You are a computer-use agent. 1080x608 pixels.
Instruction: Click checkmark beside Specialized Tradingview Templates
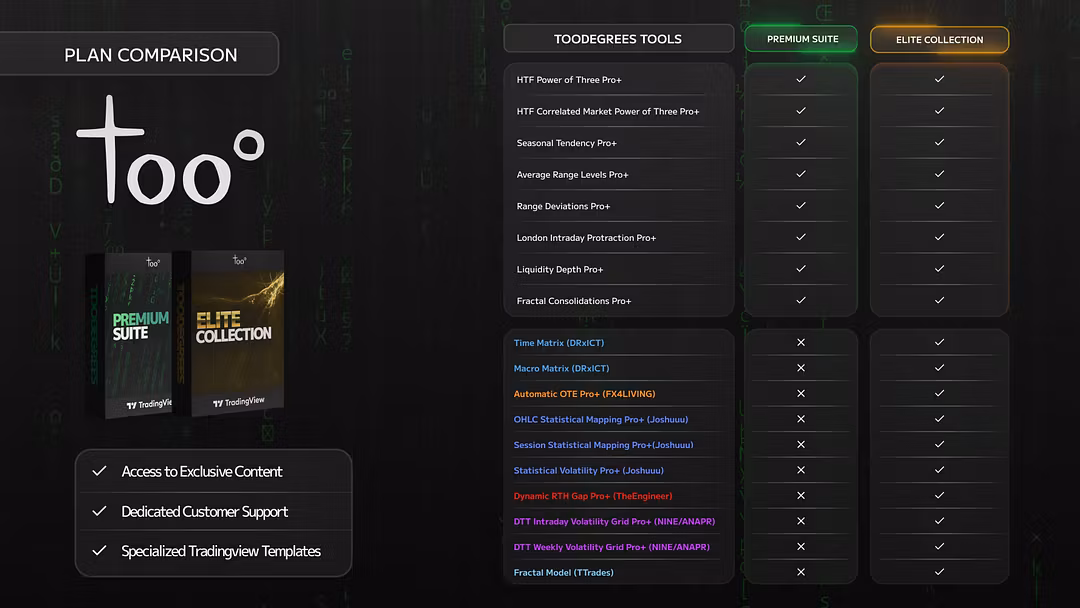click(99, 551)
